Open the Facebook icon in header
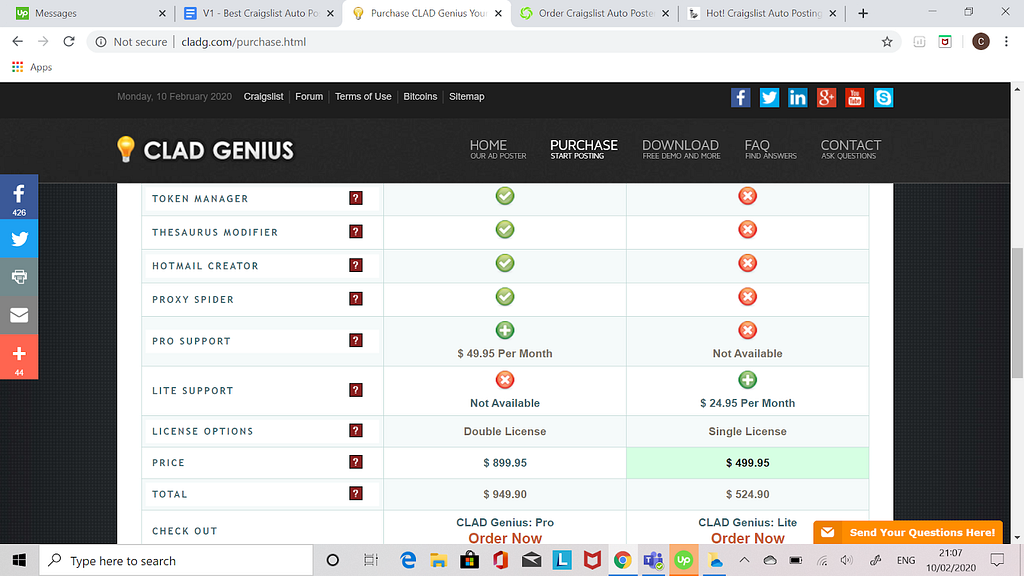 tap(741, 97)
